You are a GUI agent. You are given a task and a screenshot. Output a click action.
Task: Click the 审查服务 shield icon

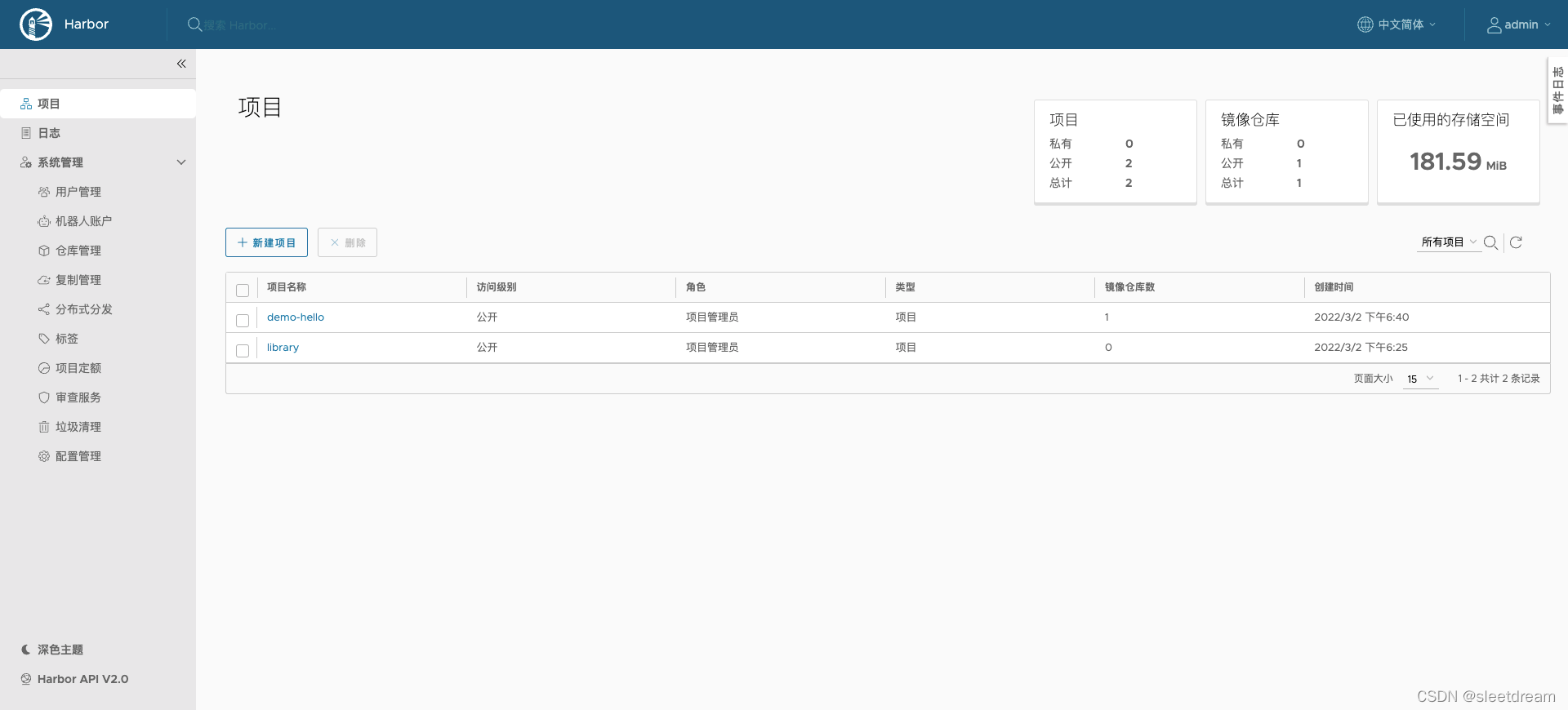tap(44, 397)
